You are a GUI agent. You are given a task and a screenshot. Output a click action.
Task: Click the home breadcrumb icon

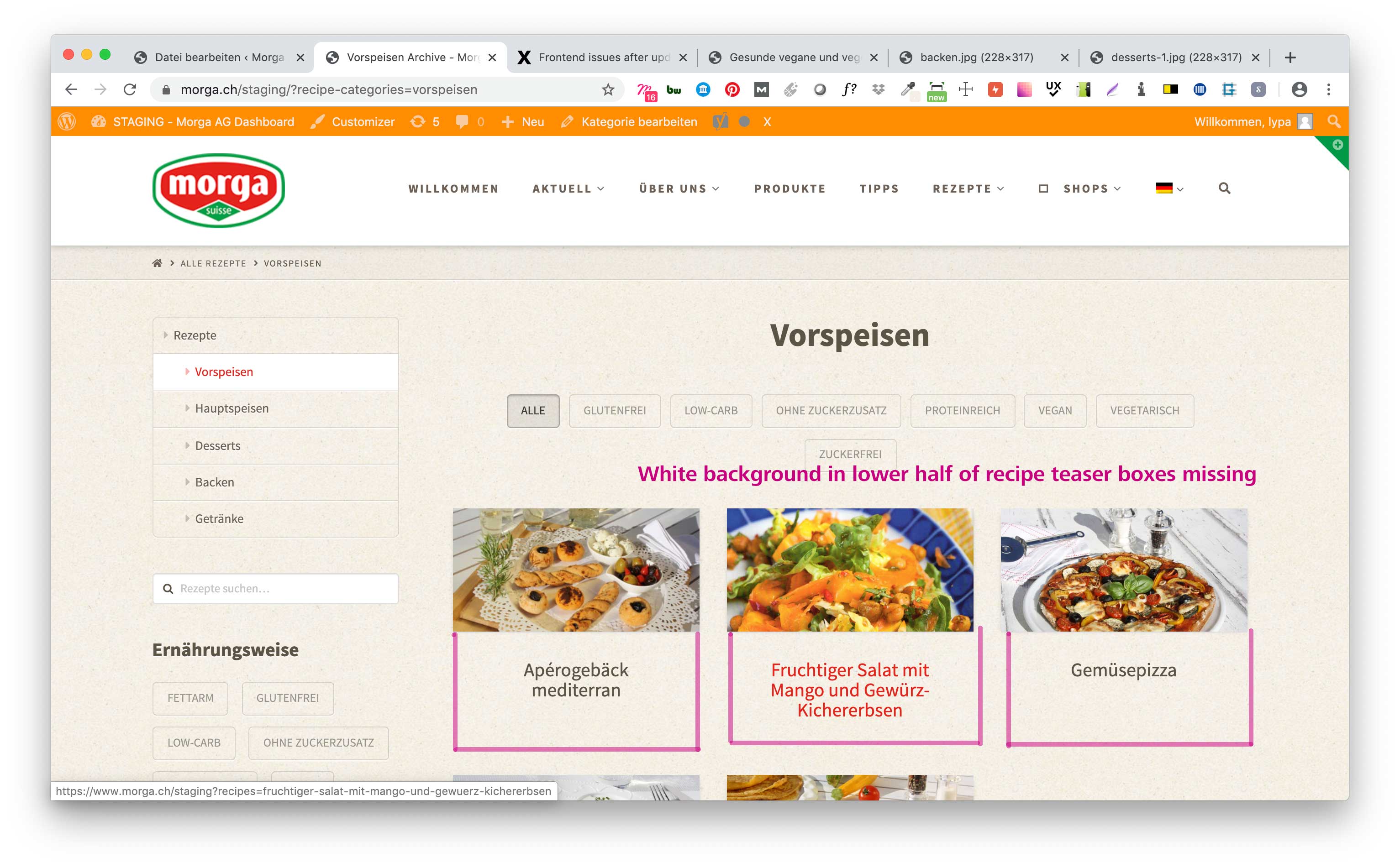pos(157,263)
